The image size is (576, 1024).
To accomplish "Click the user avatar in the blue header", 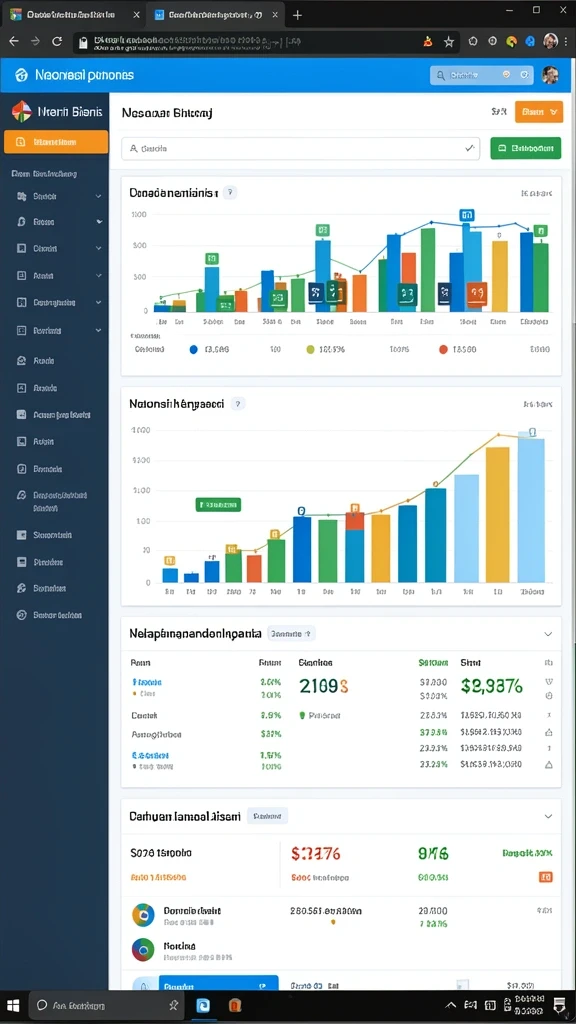I will tap(550, 74).
